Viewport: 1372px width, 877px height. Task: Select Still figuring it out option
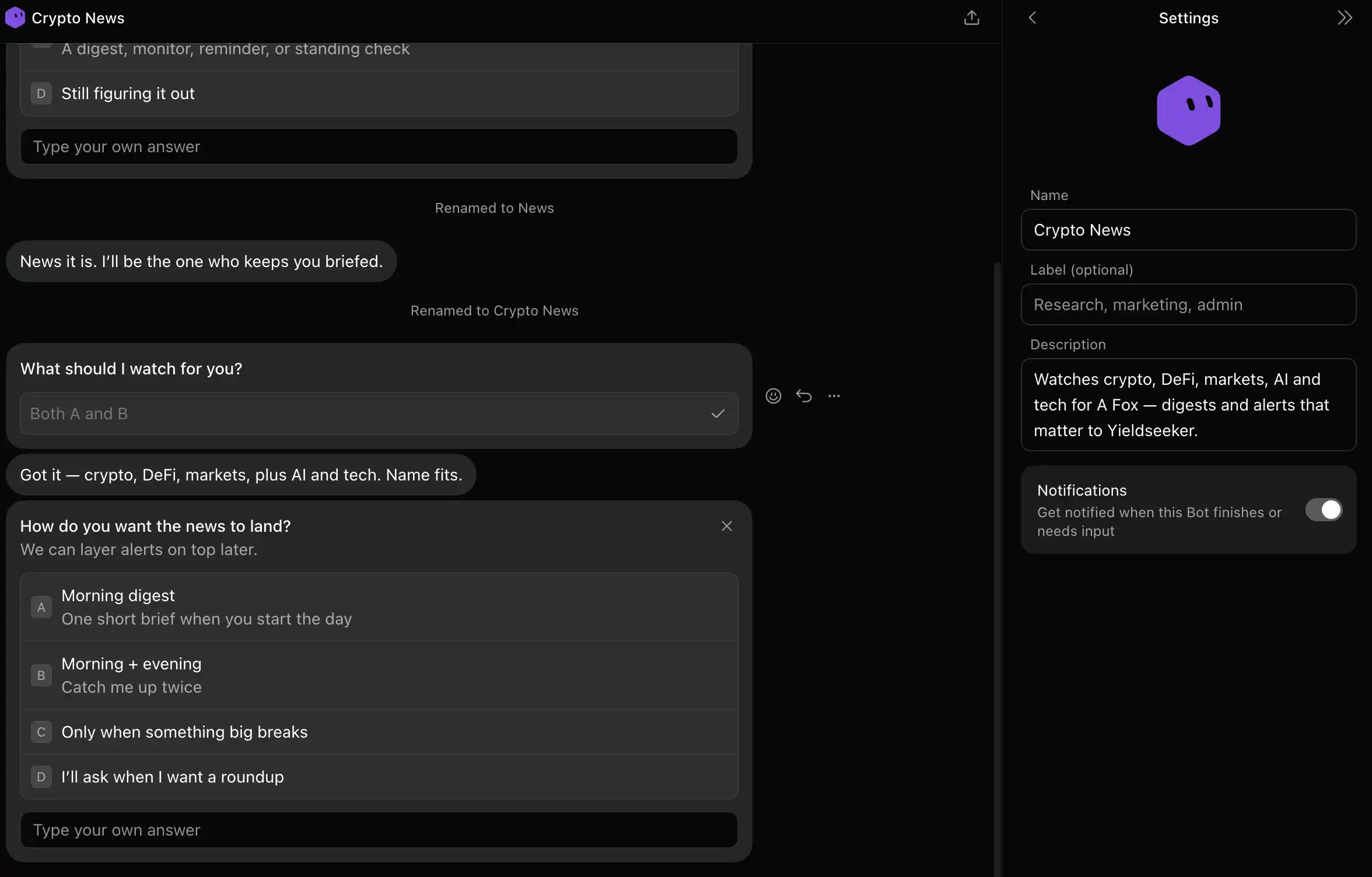[x=379, y=93]
